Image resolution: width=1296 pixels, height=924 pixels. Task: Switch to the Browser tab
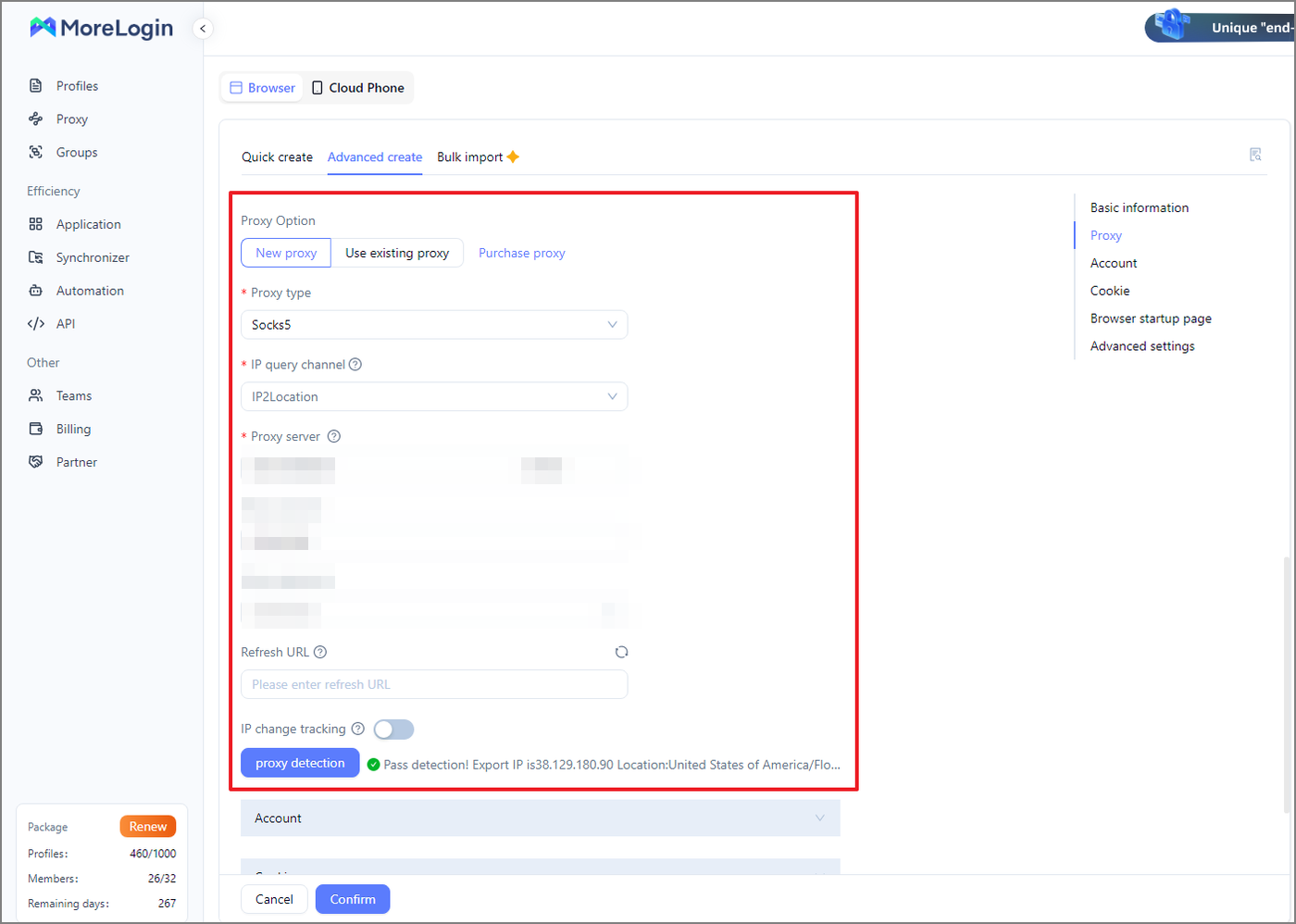click(263, 88)
